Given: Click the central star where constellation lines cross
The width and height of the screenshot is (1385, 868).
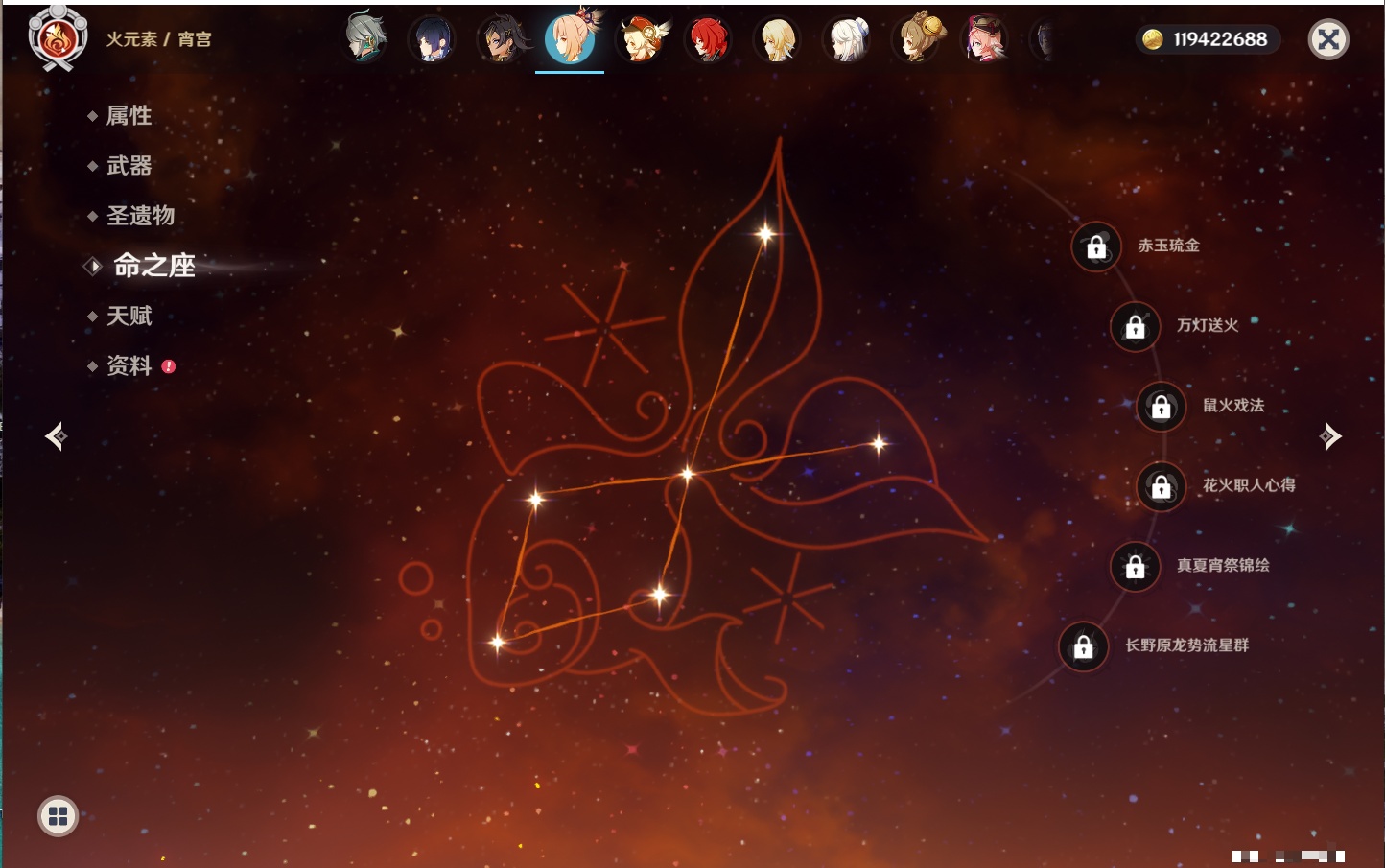Looking at the screenshot, I should (x=687, y=473).
